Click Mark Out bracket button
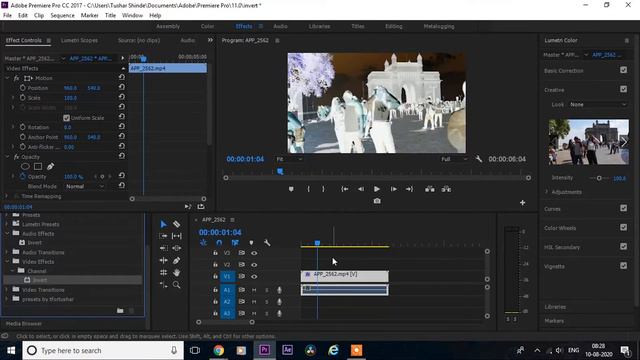This screenshot has width=640, height=360. (323, 189)
